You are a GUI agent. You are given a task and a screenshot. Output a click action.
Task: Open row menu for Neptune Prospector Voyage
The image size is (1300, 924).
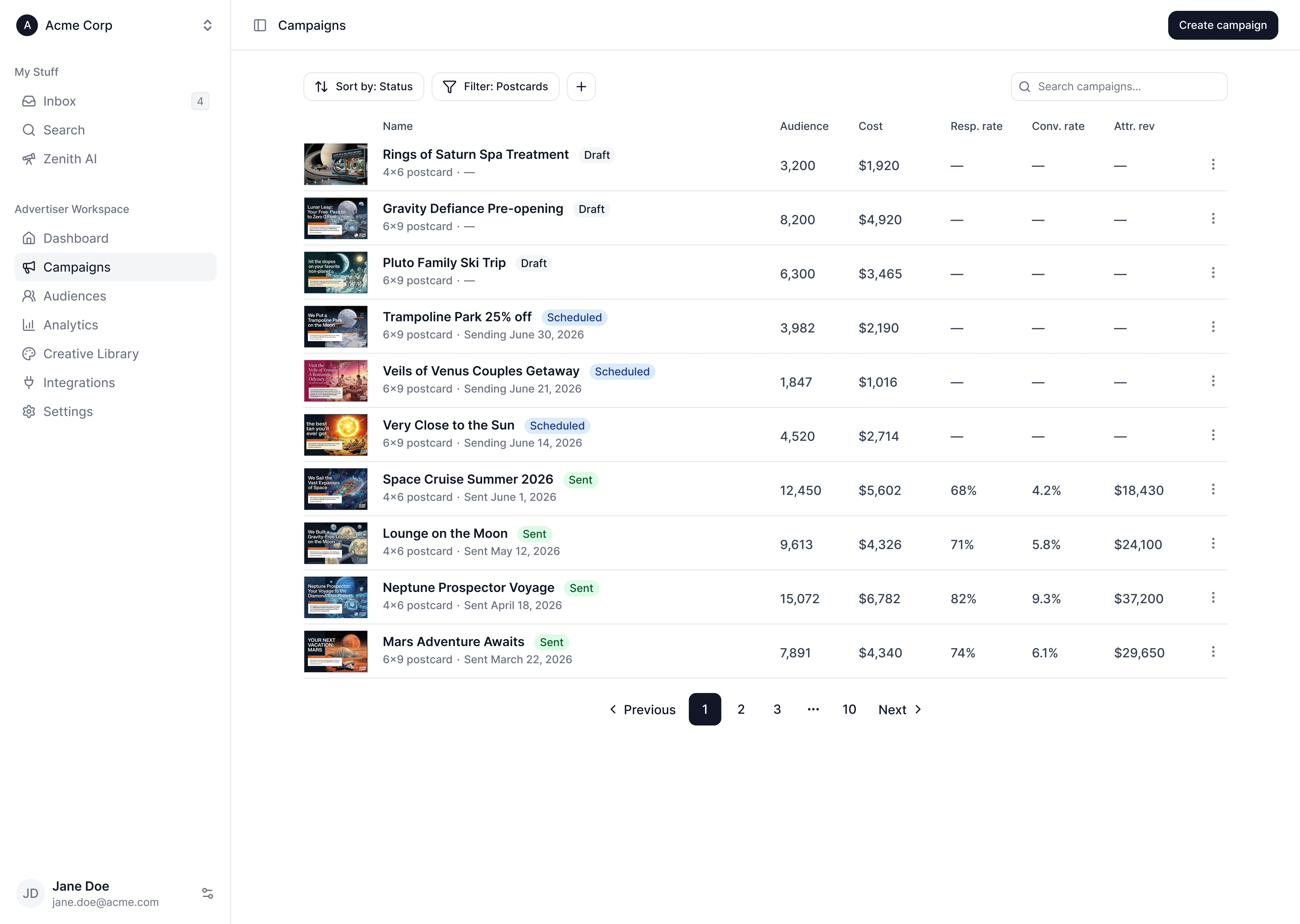point(1213,597)
